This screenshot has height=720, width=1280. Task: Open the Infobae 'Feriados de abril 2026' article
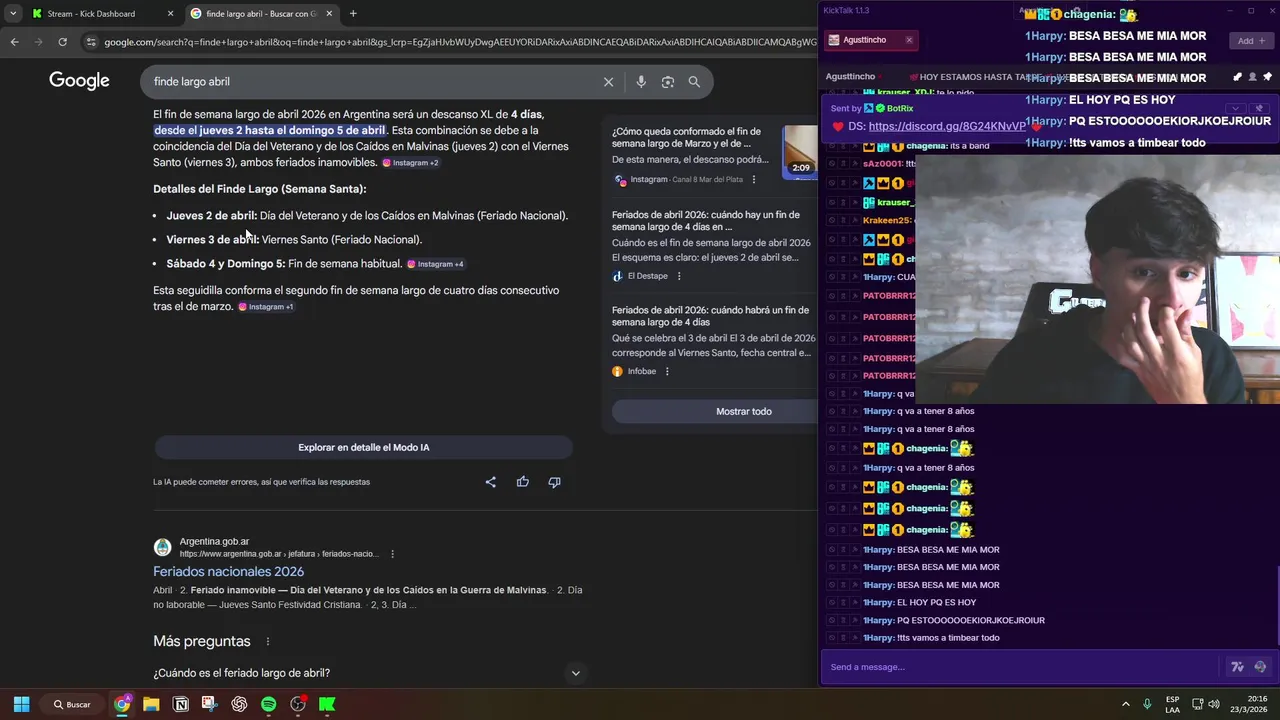click(710, 316)
